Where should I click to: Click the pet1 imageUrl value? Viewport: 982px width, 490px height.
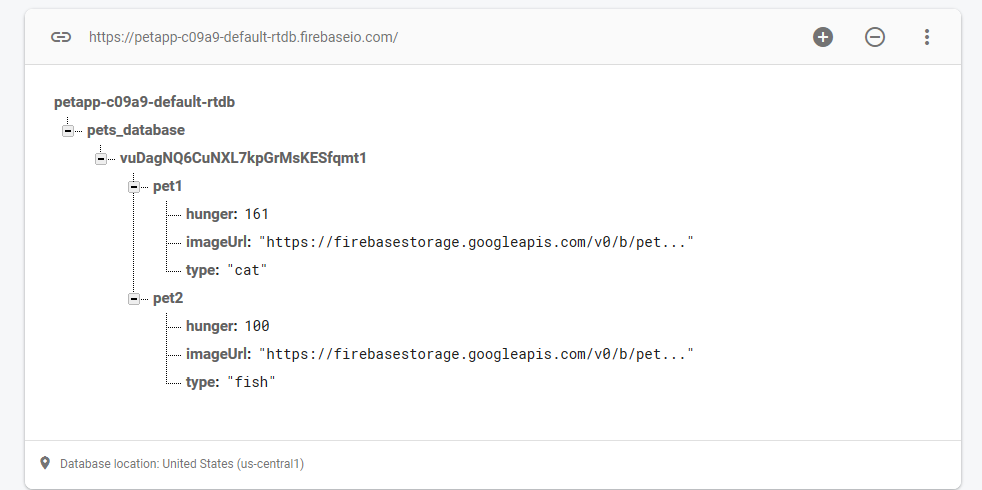click(476, 242)
